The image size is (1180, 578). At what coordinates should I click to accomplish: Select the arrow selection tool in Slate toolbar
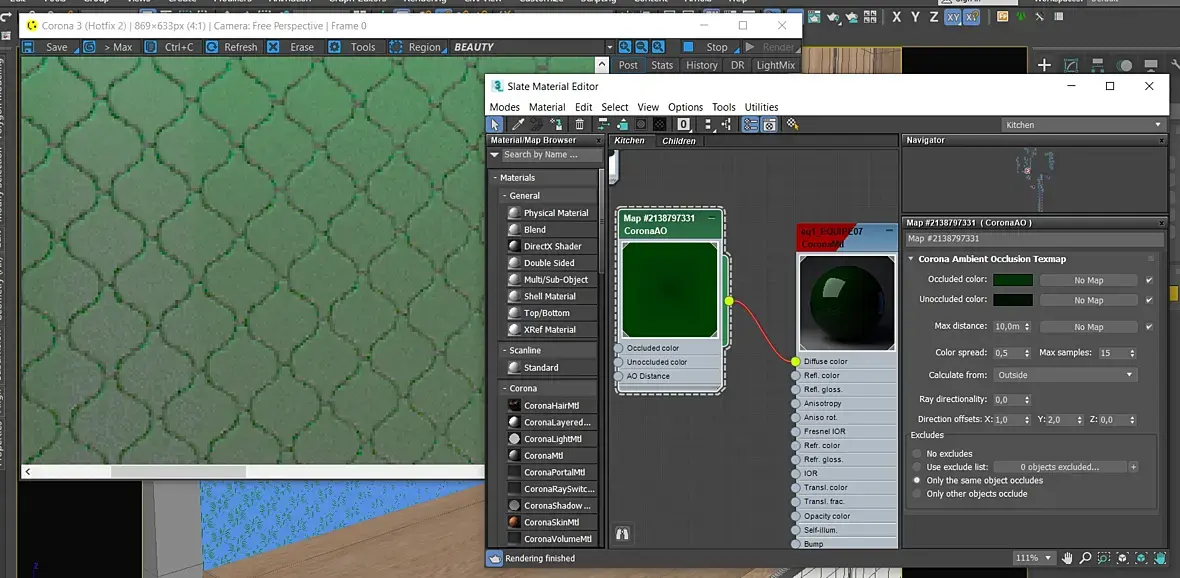click(494, 124)
